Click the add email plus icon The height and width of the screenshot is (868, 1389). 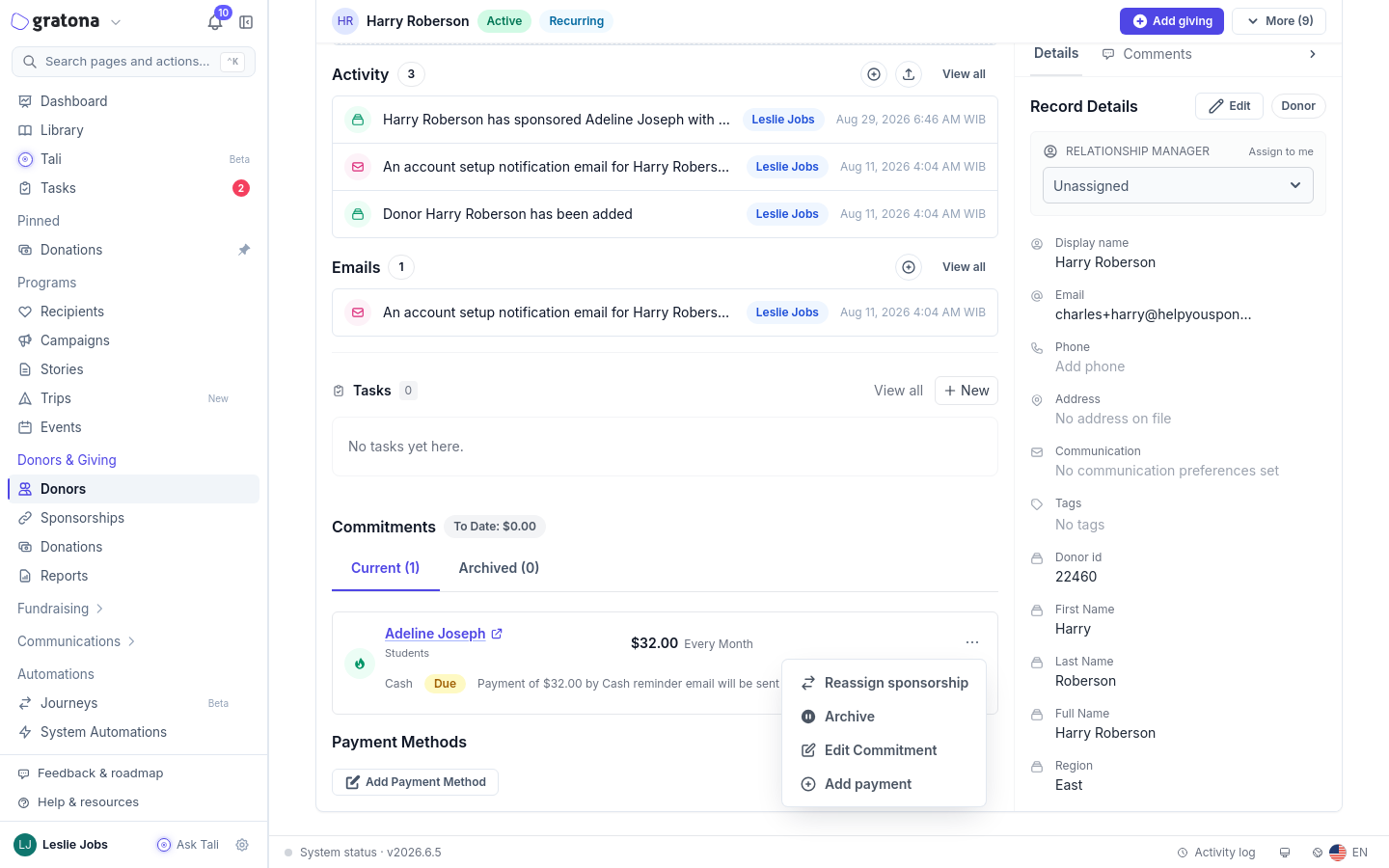click(909, 267)
